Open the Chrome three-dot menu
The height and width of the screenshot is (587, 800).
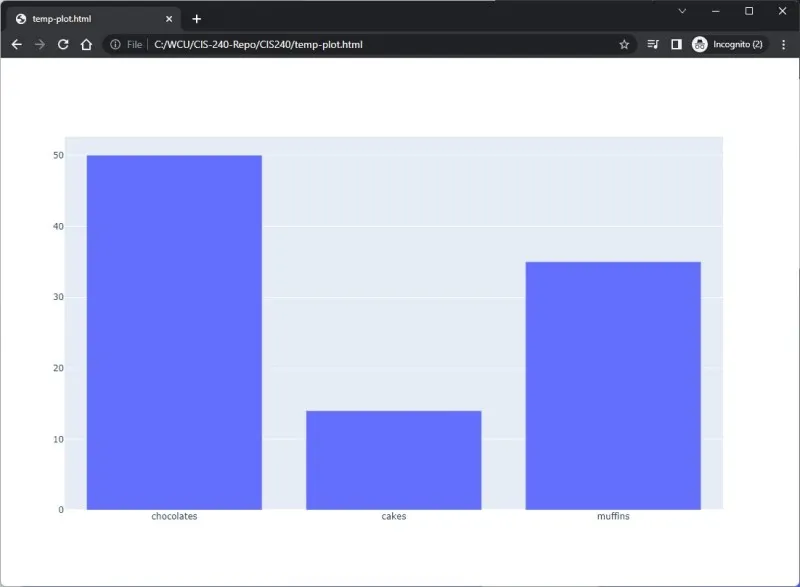click(x=783, y=44)
